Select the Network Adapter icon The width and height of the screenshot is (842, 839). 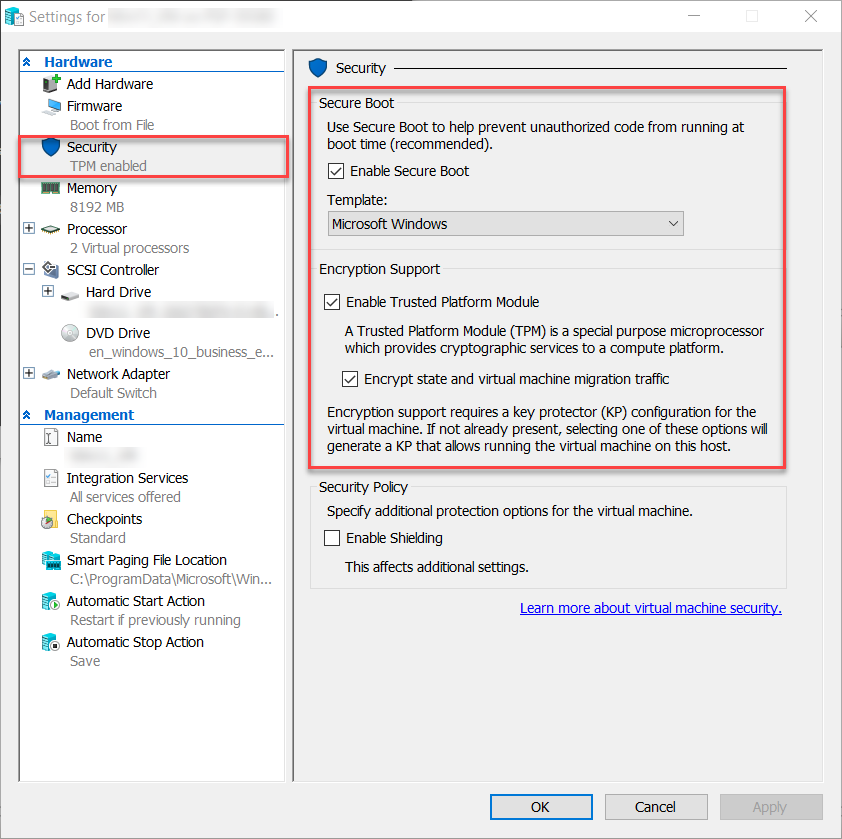[51, 374]
